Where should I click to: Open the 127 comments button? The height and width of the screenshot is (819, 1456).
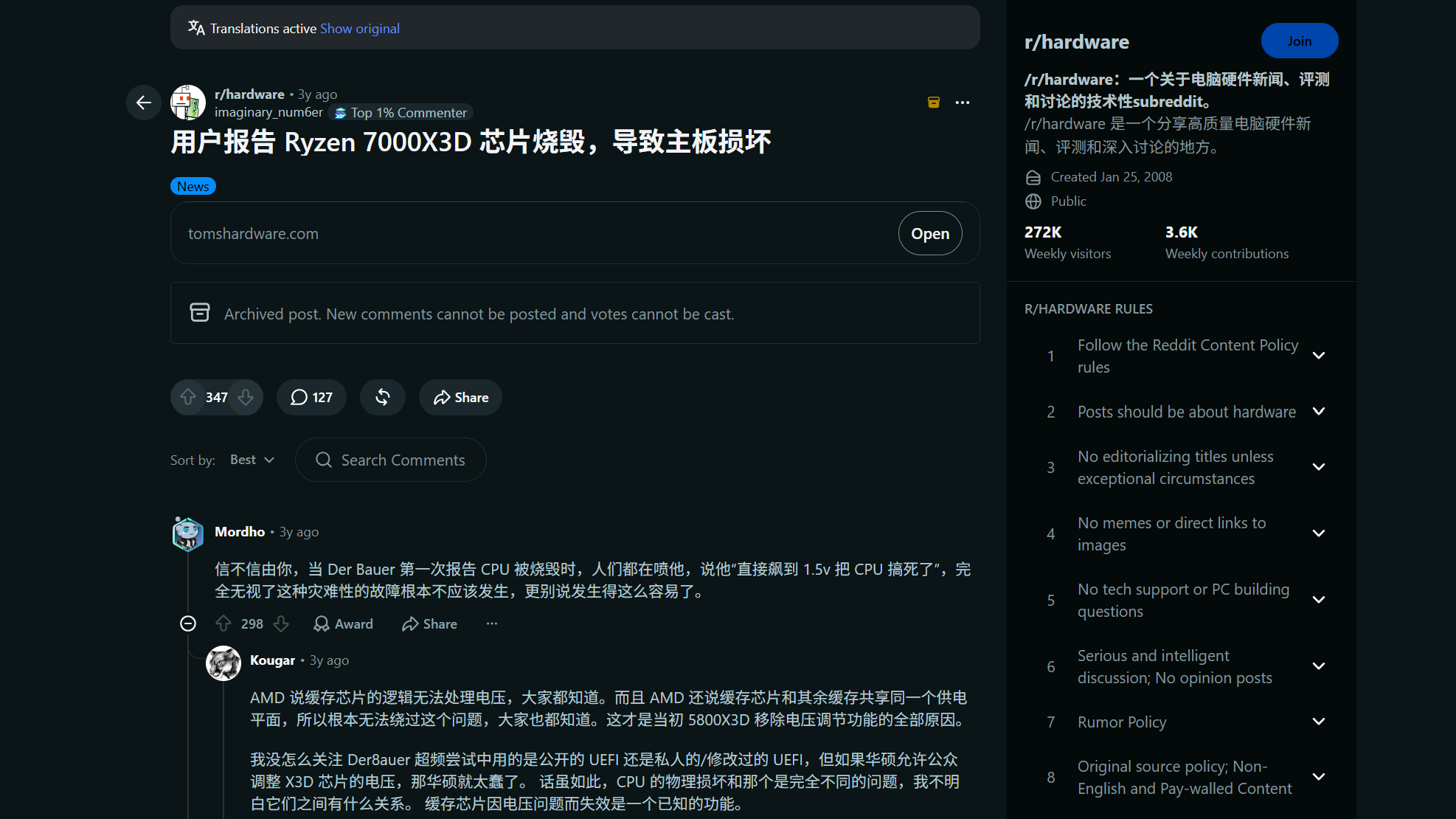tap(311, 398)
